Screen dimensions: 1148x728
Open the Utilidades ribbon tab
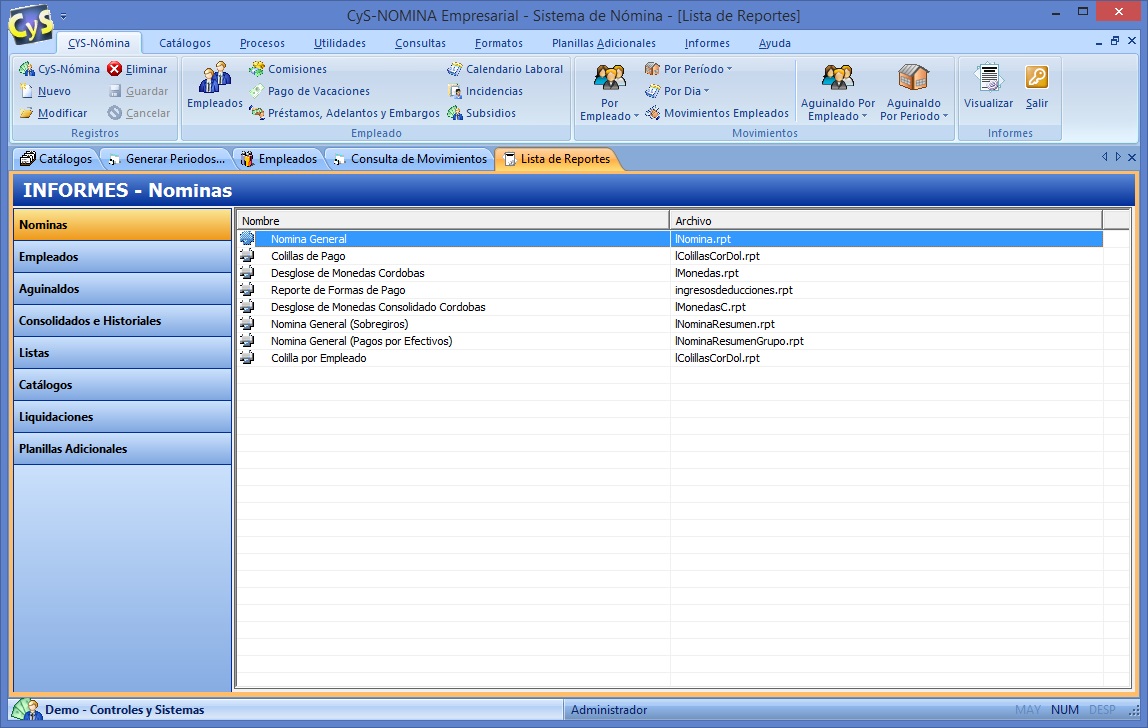(x=340, y=43)
